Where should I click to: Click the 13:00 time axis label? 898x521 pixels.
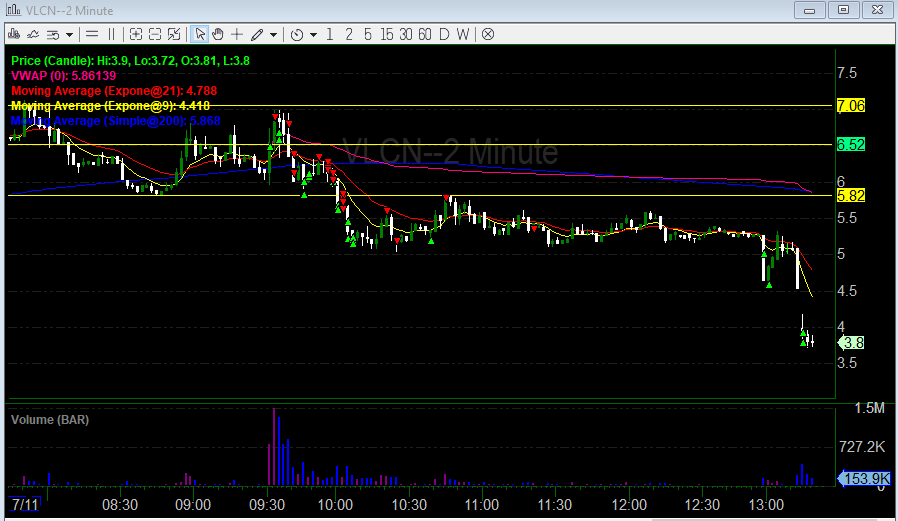[766, 505]
